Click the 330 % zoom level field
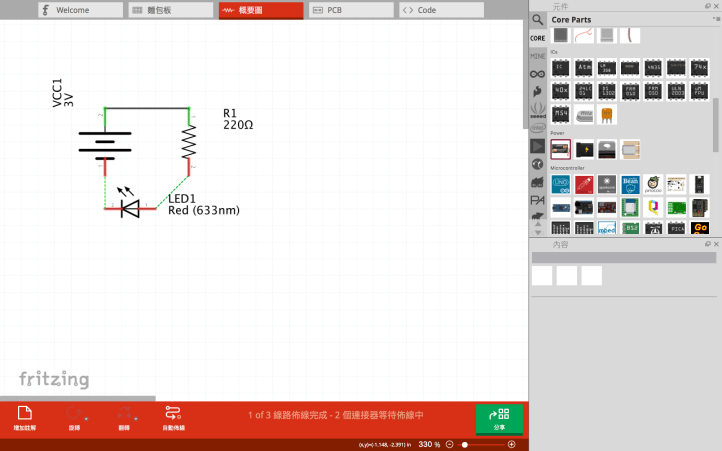This screenshot has height=451, width=722. (429, 444)
